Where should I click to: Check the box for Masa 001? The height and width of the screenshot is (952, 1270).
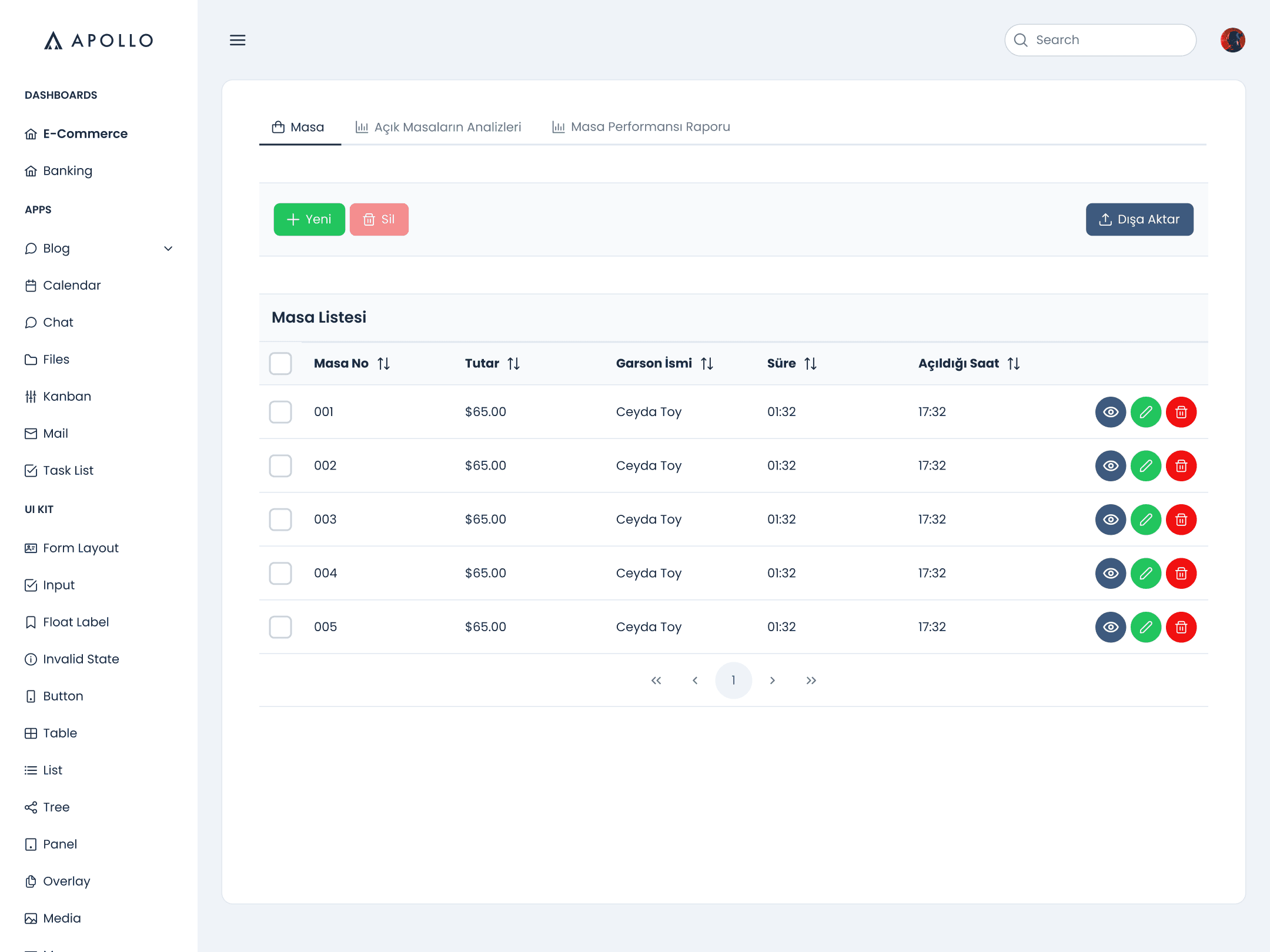280,412
